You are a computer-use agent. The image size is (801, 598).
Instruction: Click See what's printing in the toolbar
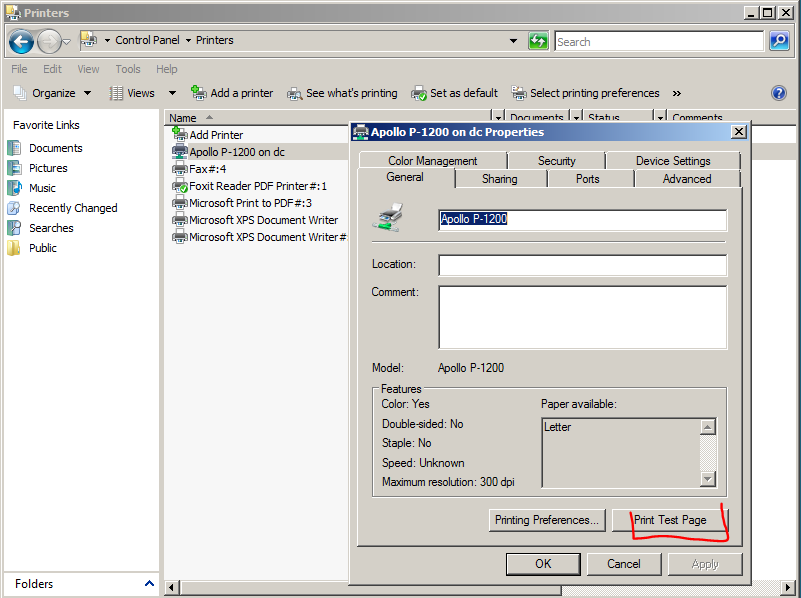pos(342,93)
